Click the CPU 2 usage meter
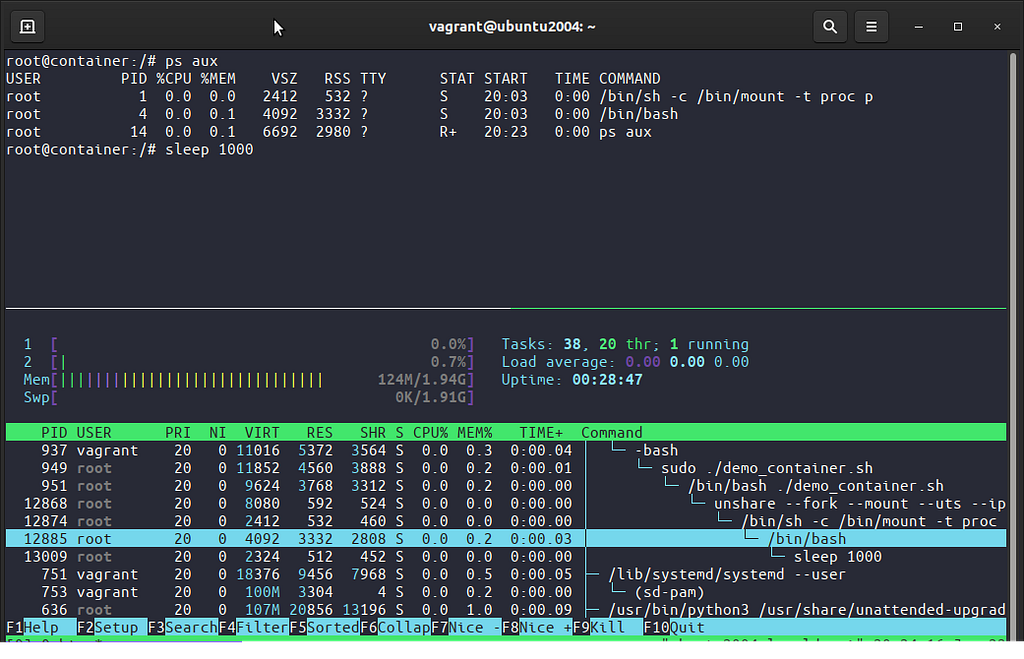Image resolution: width=1024 pixels, height=659 pixels. click(x=248, y=362)
